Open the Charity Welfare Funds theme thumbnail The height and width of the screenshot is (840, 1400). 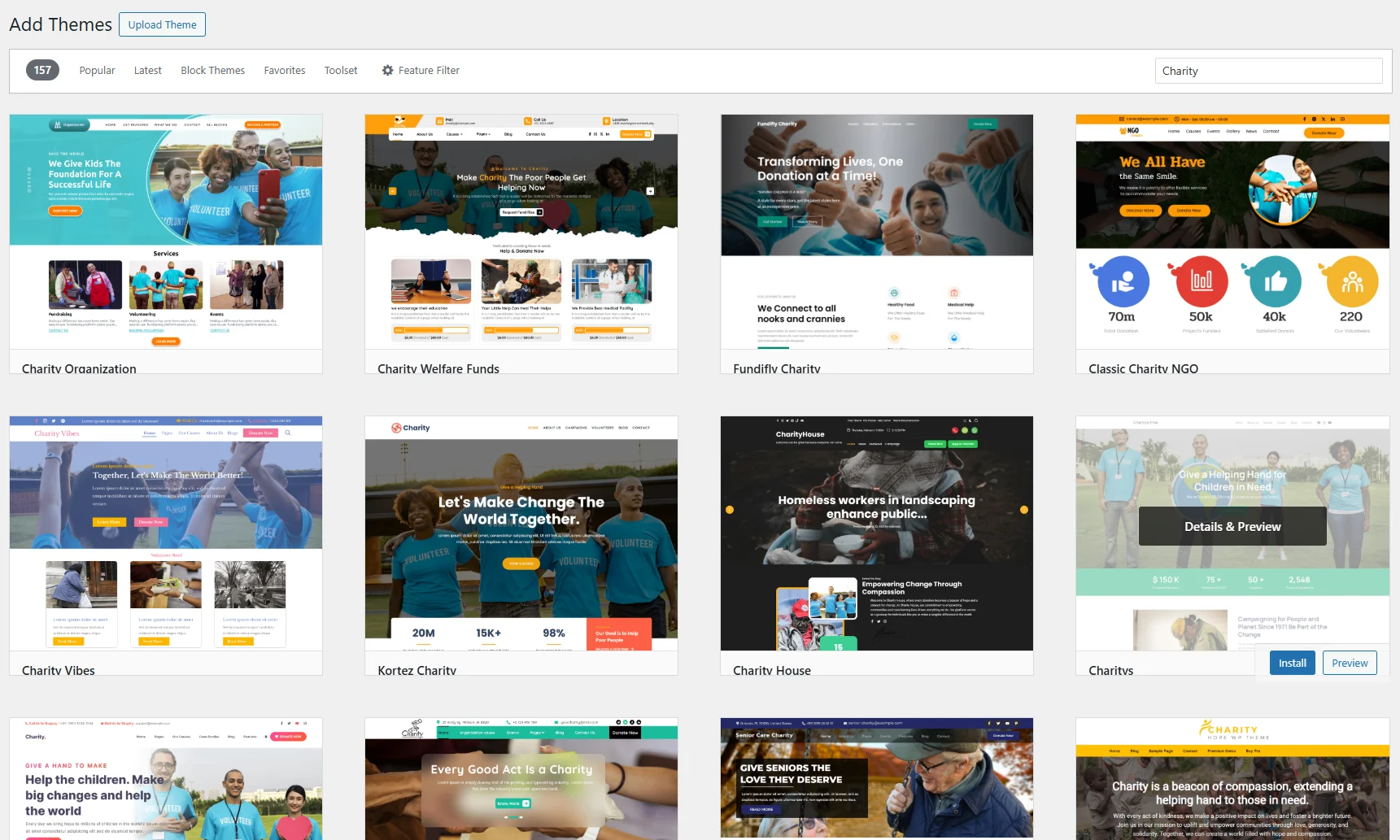click(x=521, y=232)
